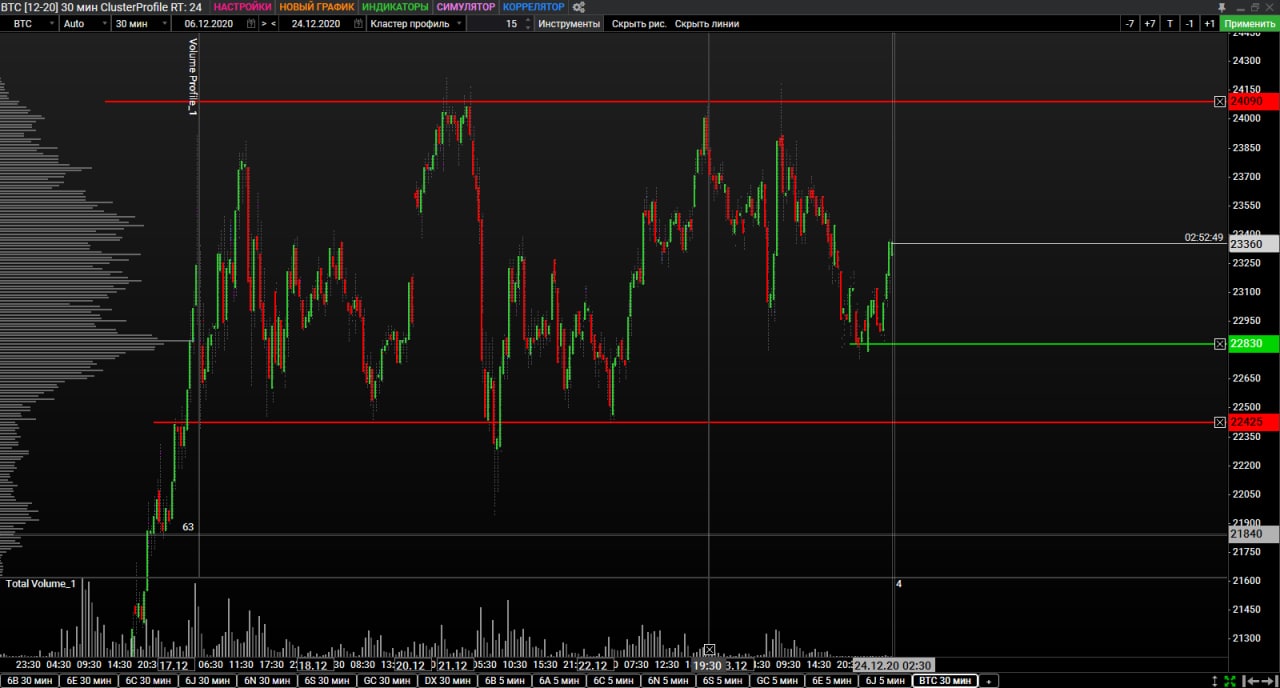1280x688 pixels.
Task: Open start date 06.12.2020 calendar icon
Action: (x=250, y=23)
